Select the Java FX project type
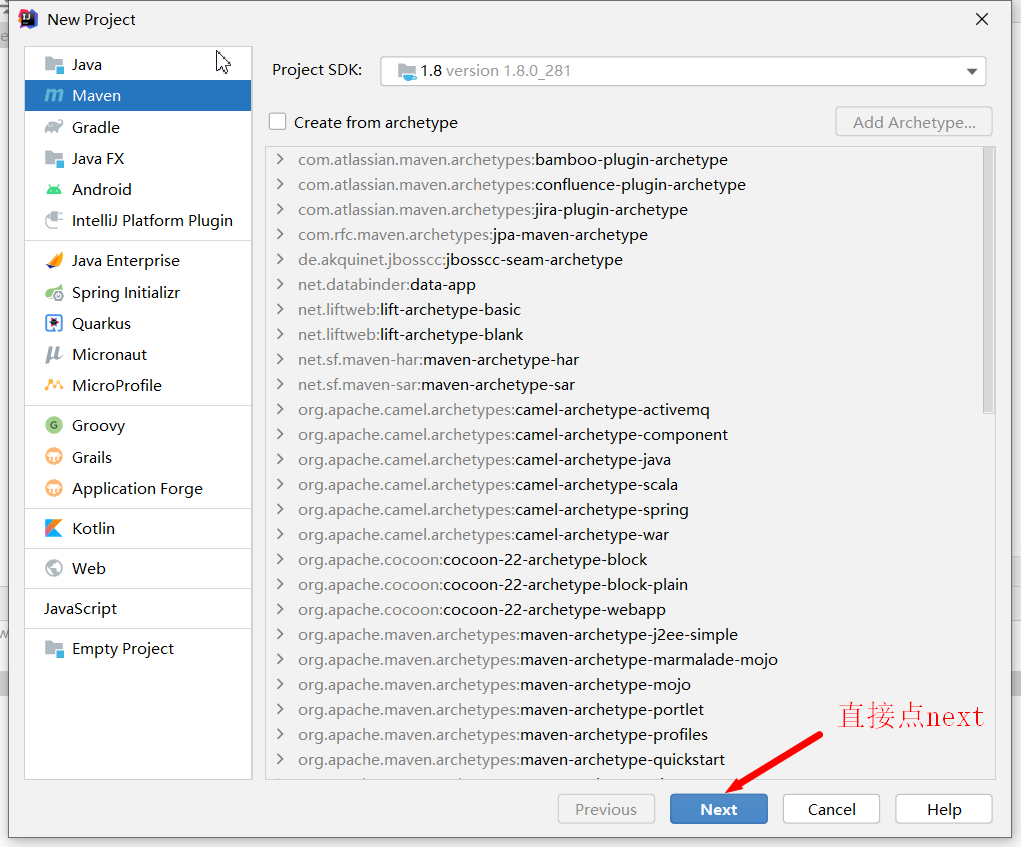This screenshot has width=1021, height=847. [99, 158]
